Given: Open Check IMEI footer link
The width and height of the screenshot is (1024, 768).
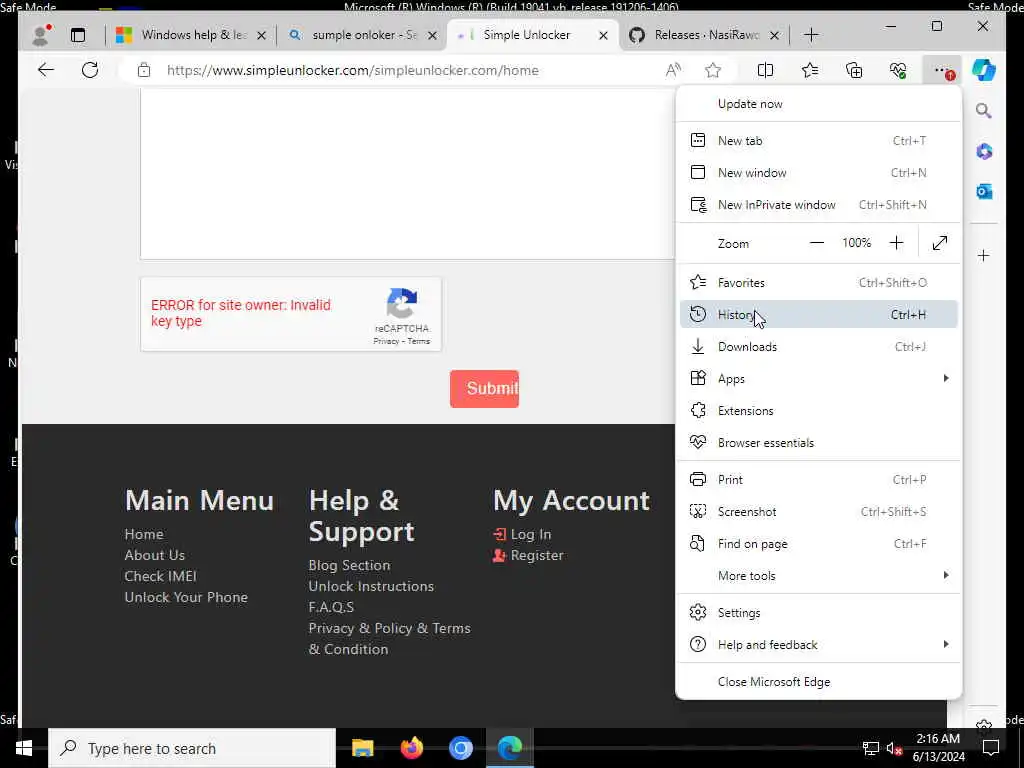Looking at the screenshot, I should (x=161, y=576).
